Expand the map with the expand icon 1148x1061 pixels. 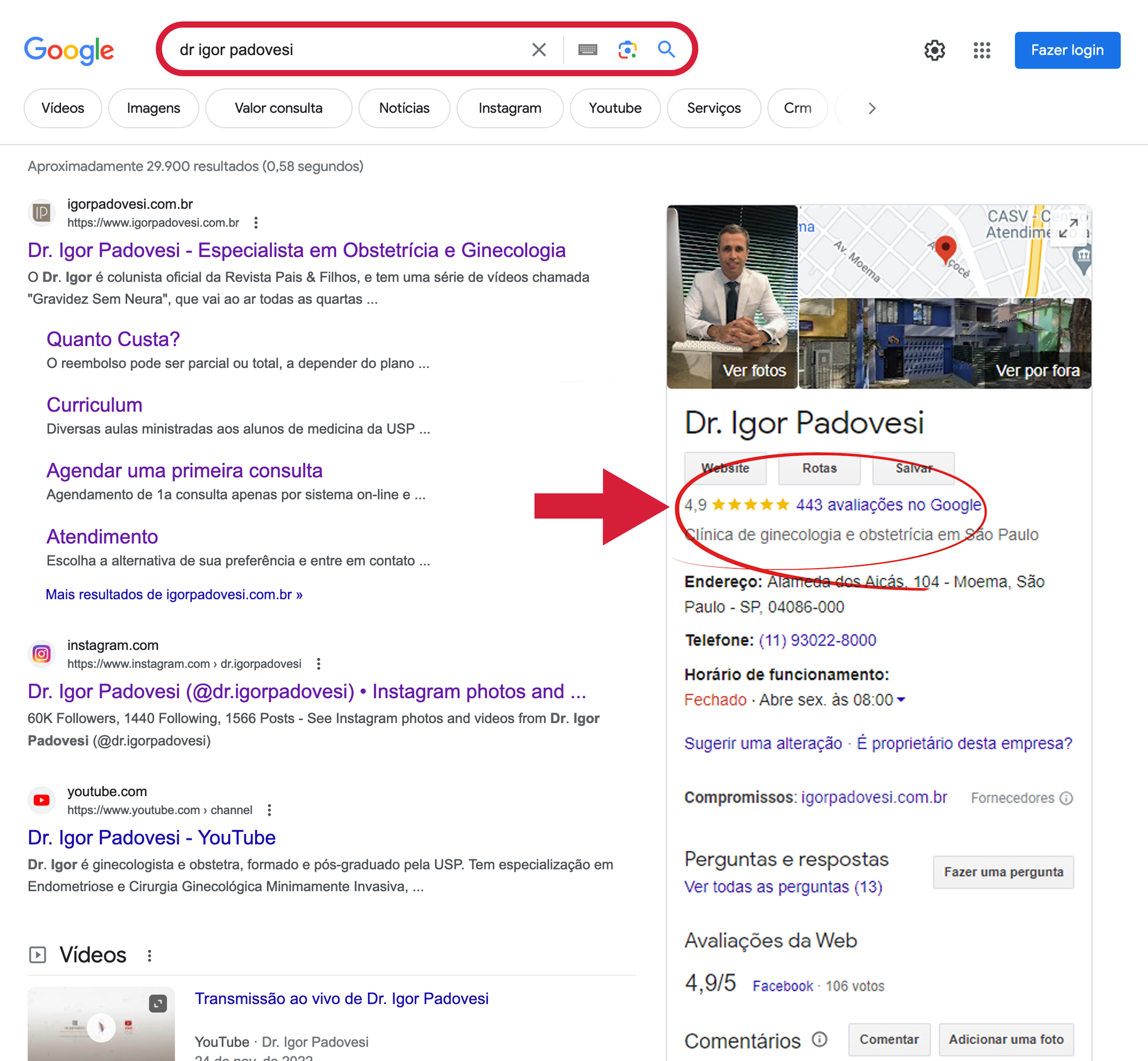1069,228
